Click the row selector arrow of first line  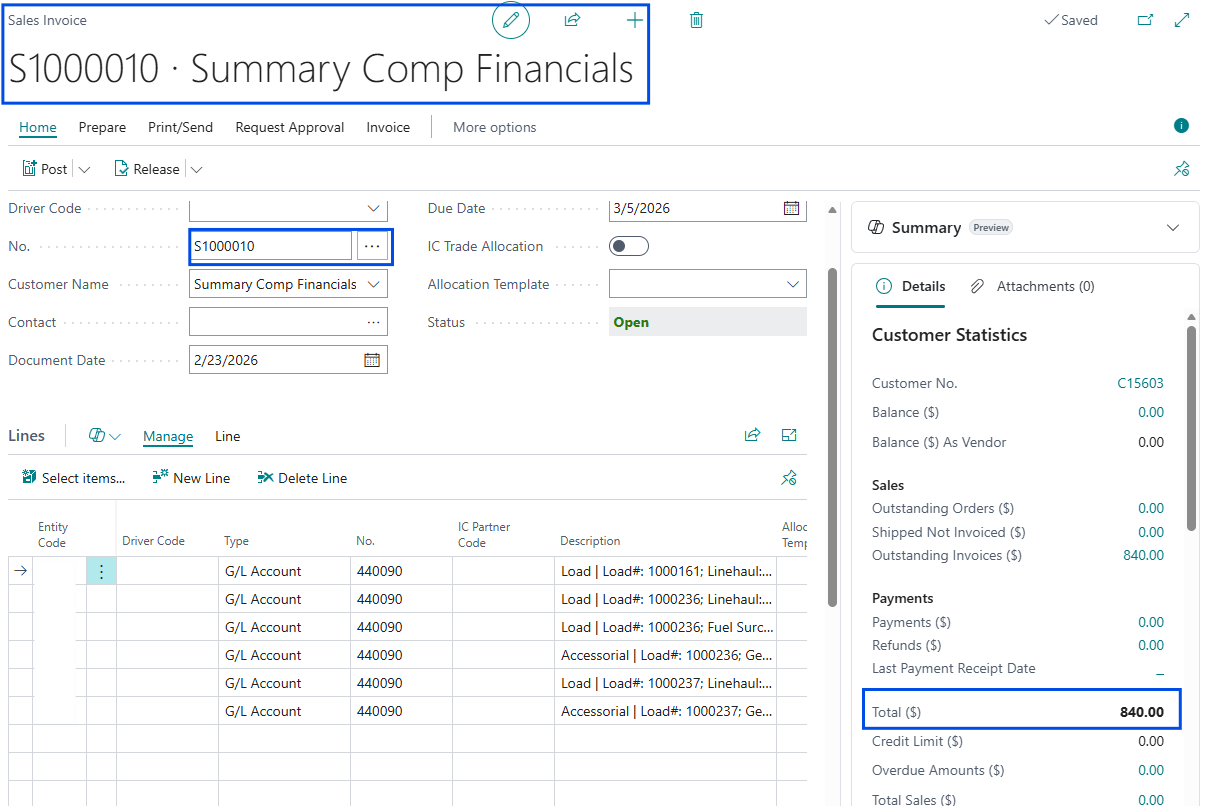coord(20,571)
